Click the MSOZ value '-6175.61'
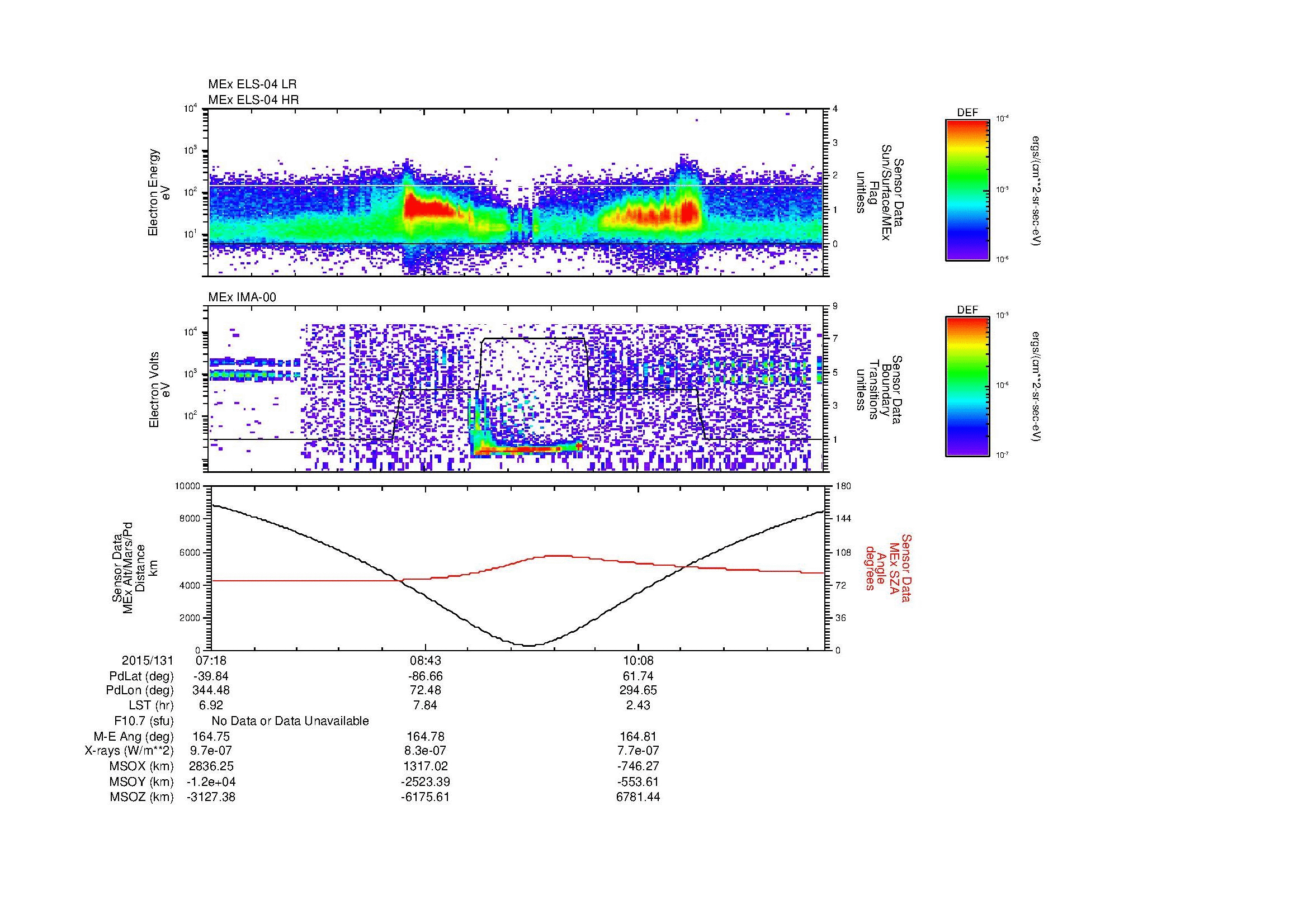The height and width of the screenshot is (924, 1308). coord(425,798)
